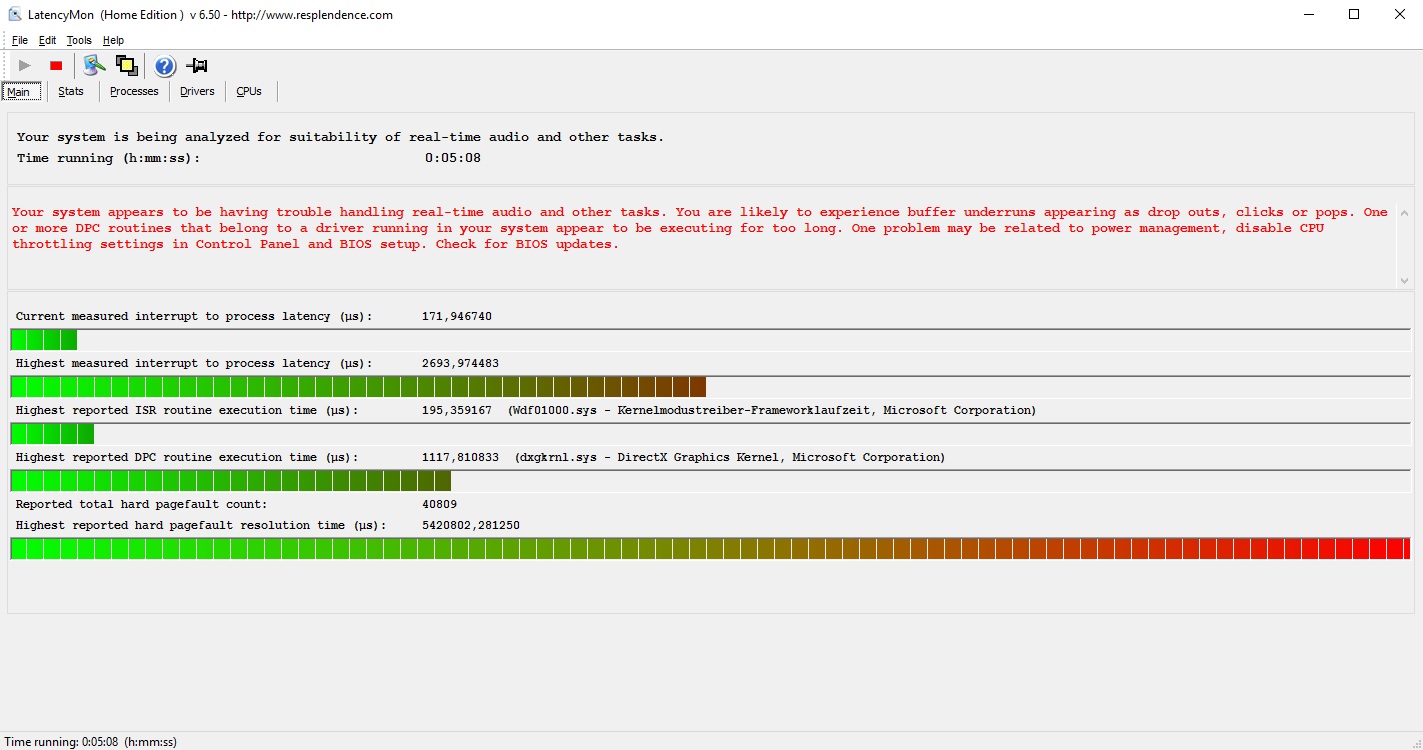Click the current interrupt latency bar

711,340
